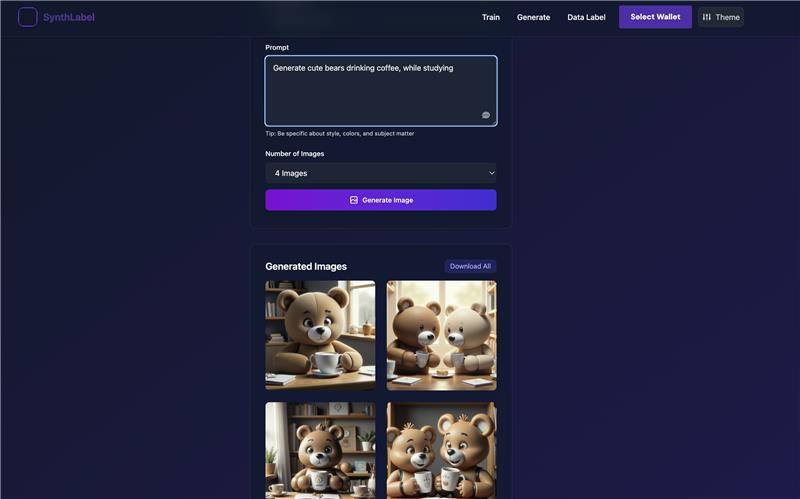Open the Number of Images dropdown
The image size is (800, 499).
(x=381, y=173)
